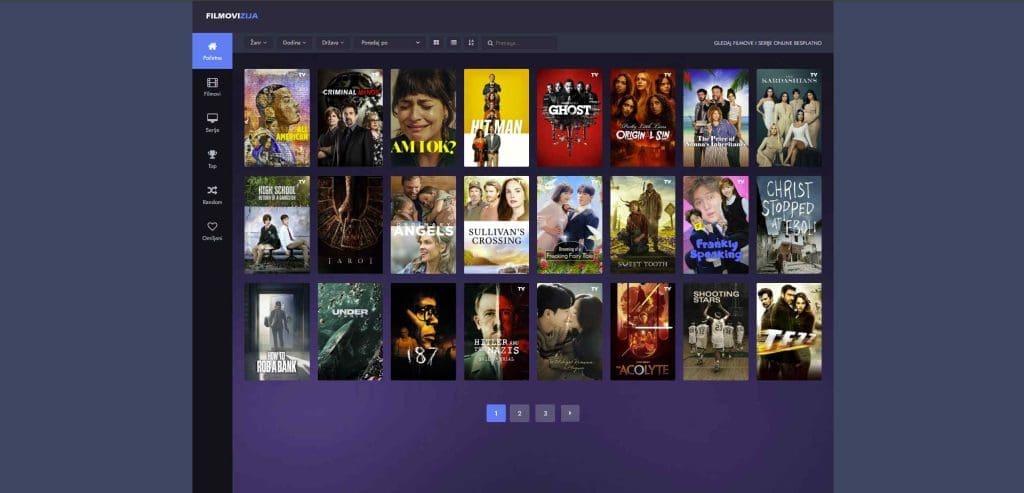Open the Omiljeni heart favorites item
Screen dimensions: 1024x493
212,231
